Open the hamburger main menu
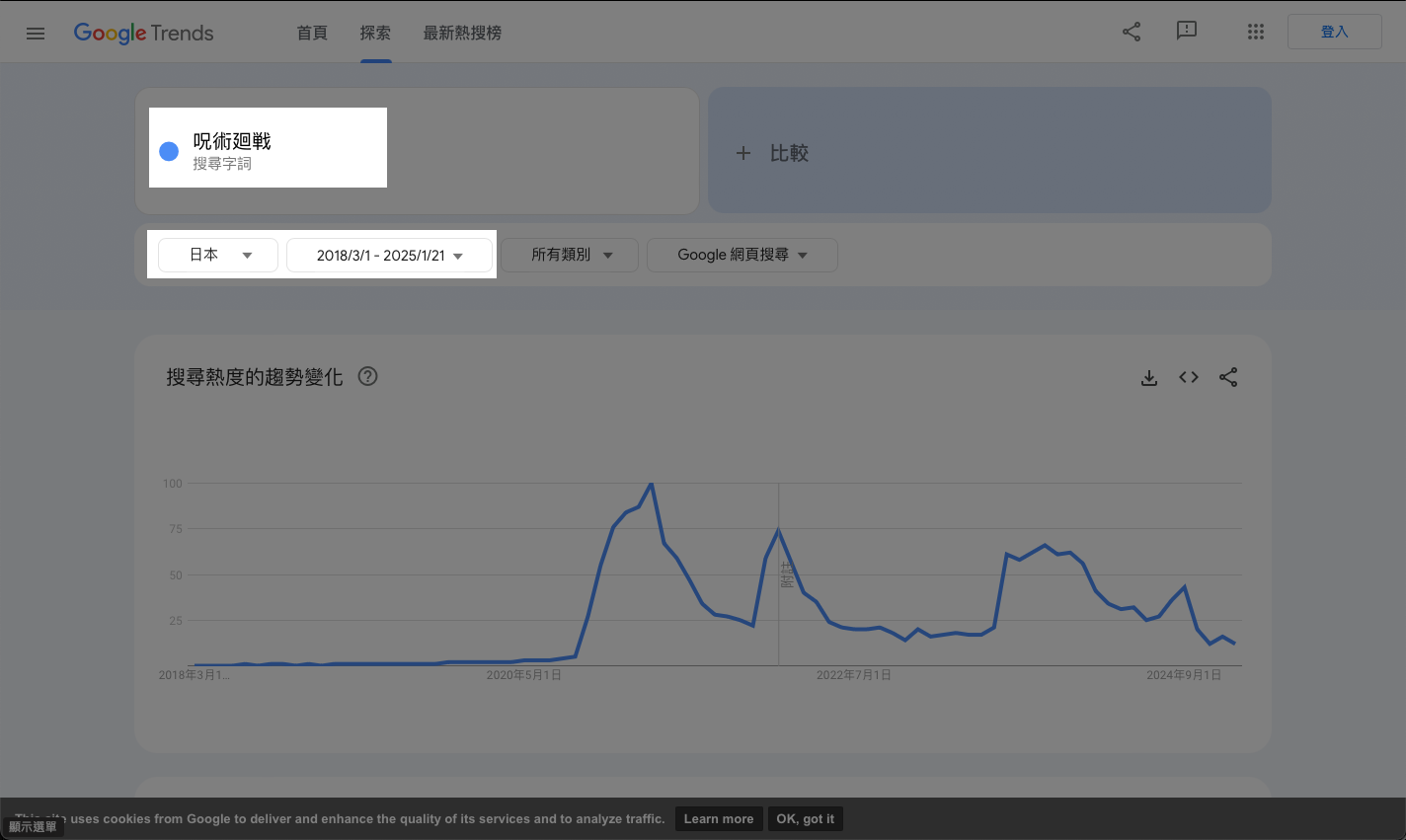Image resolution: width=1406 pixels, height=840 pixels. (36, 33)
